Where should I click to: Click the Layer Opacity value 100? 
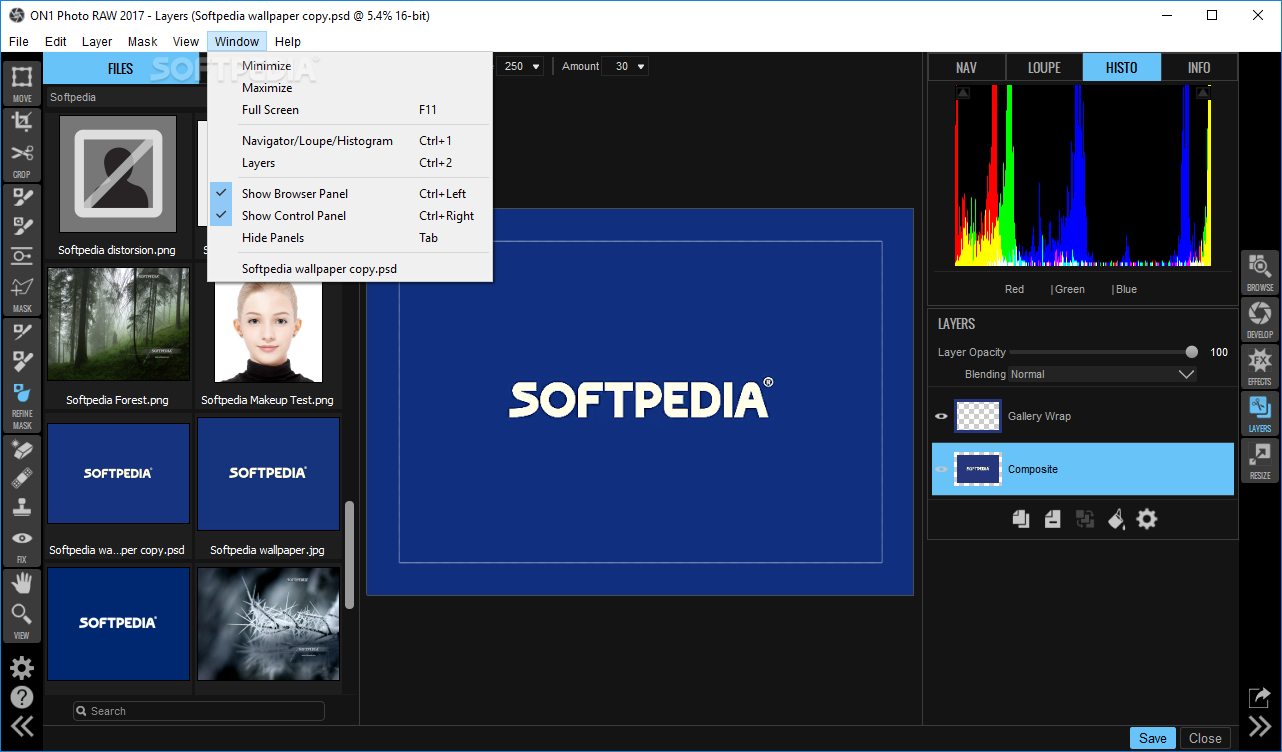(x=1219, y=352)
